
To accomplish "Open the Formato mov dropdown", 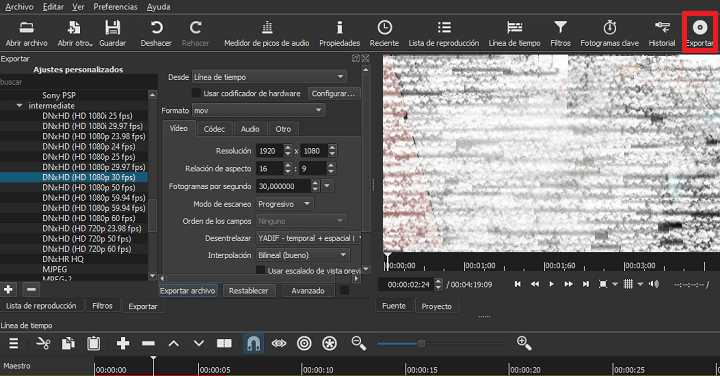I will click(x=259, y=110).
